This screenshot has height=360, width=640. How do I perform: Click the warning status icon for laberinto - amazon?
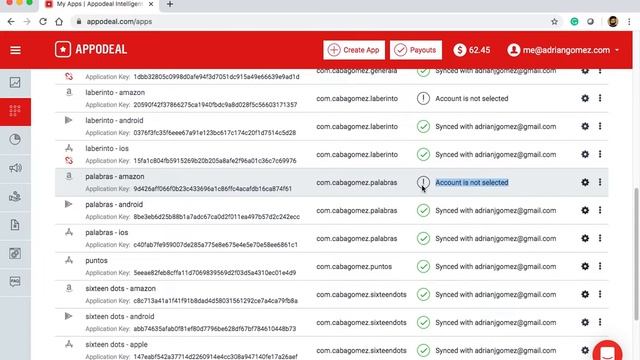[x=423, y=98]
